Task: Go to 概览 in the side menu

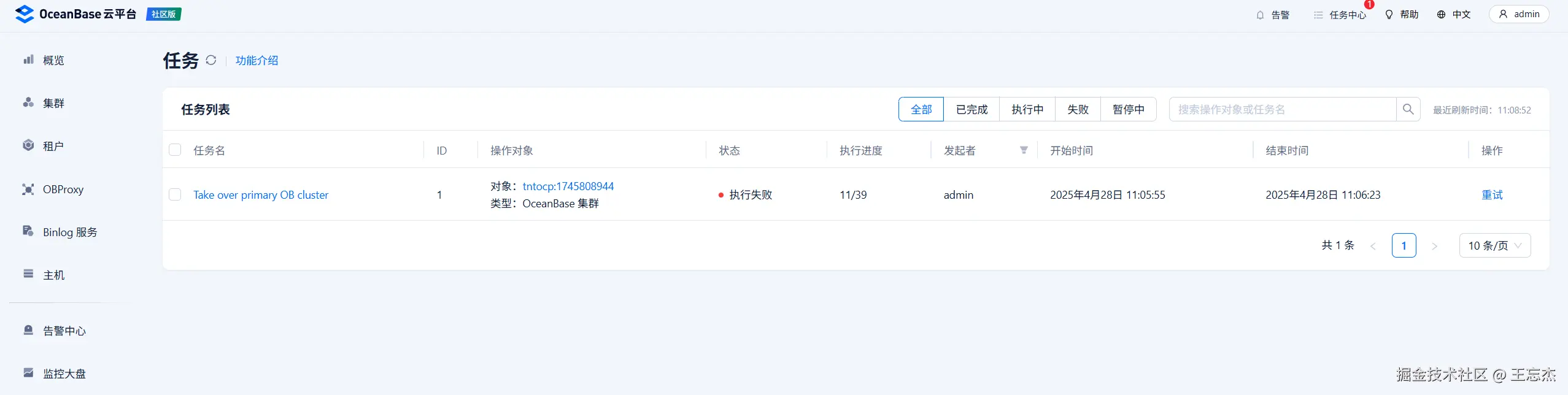Action: (x=53, y=60)
